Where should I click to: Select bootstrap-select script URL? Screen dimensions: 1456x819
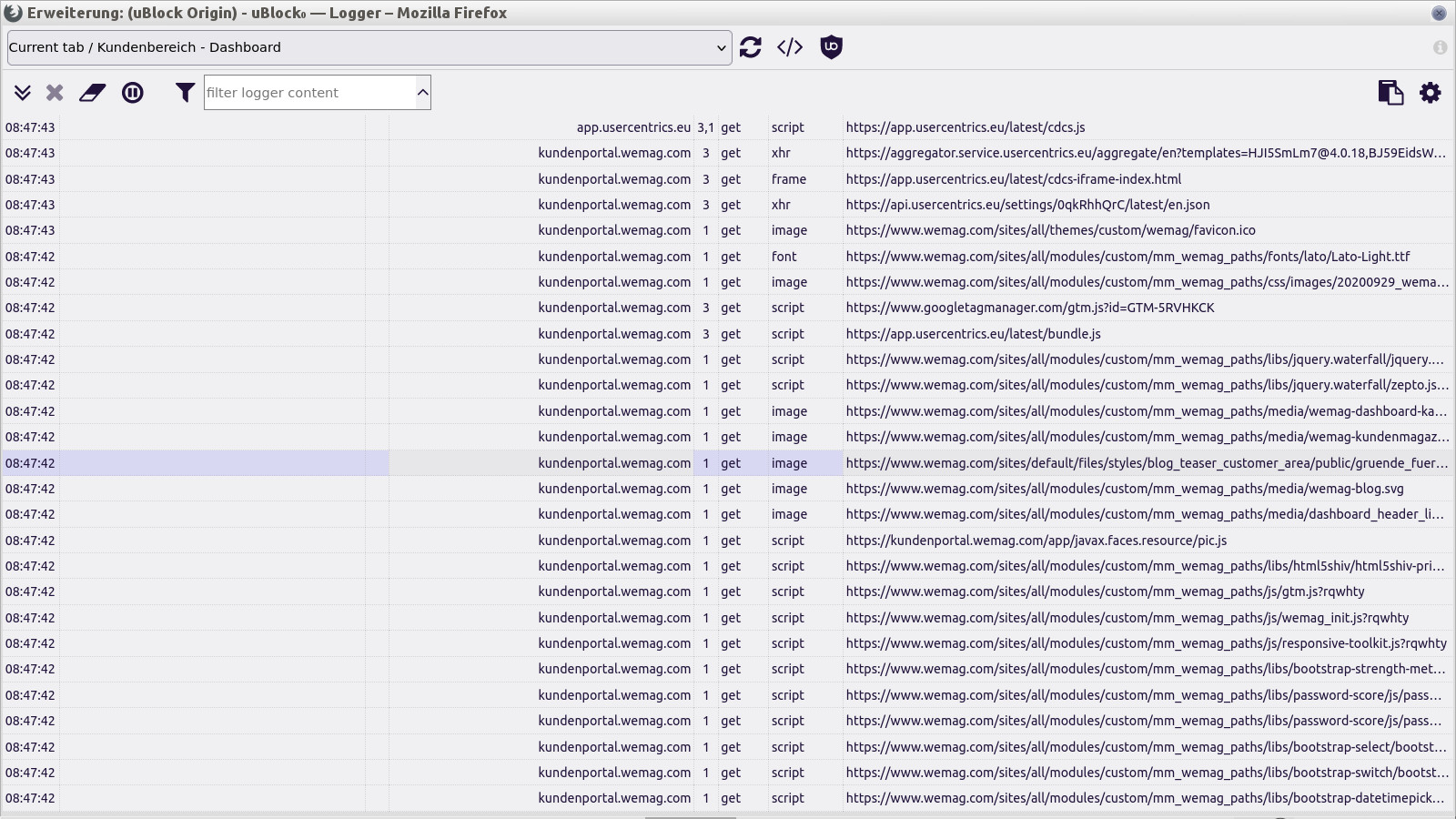[1147, 747]
